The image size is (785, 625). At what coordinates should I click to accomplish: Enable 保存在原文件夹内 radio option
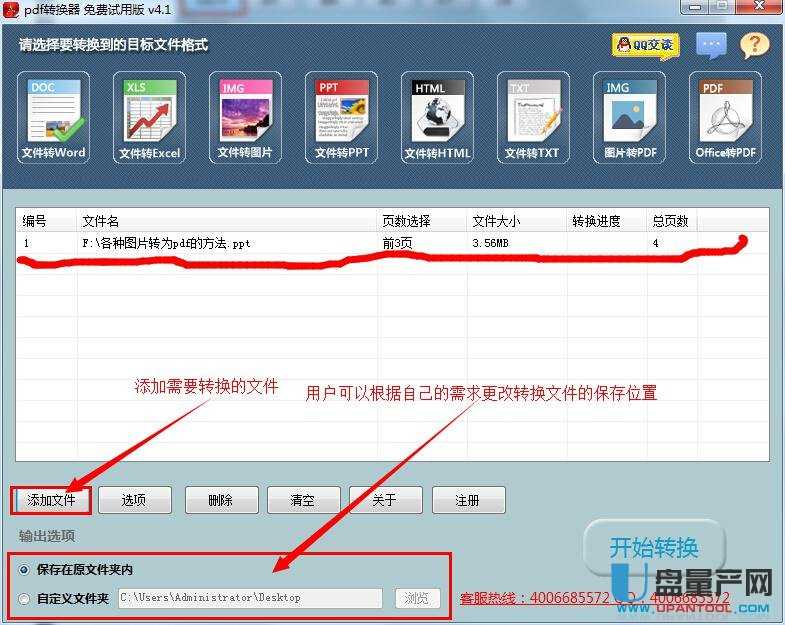tap(25, 570)
